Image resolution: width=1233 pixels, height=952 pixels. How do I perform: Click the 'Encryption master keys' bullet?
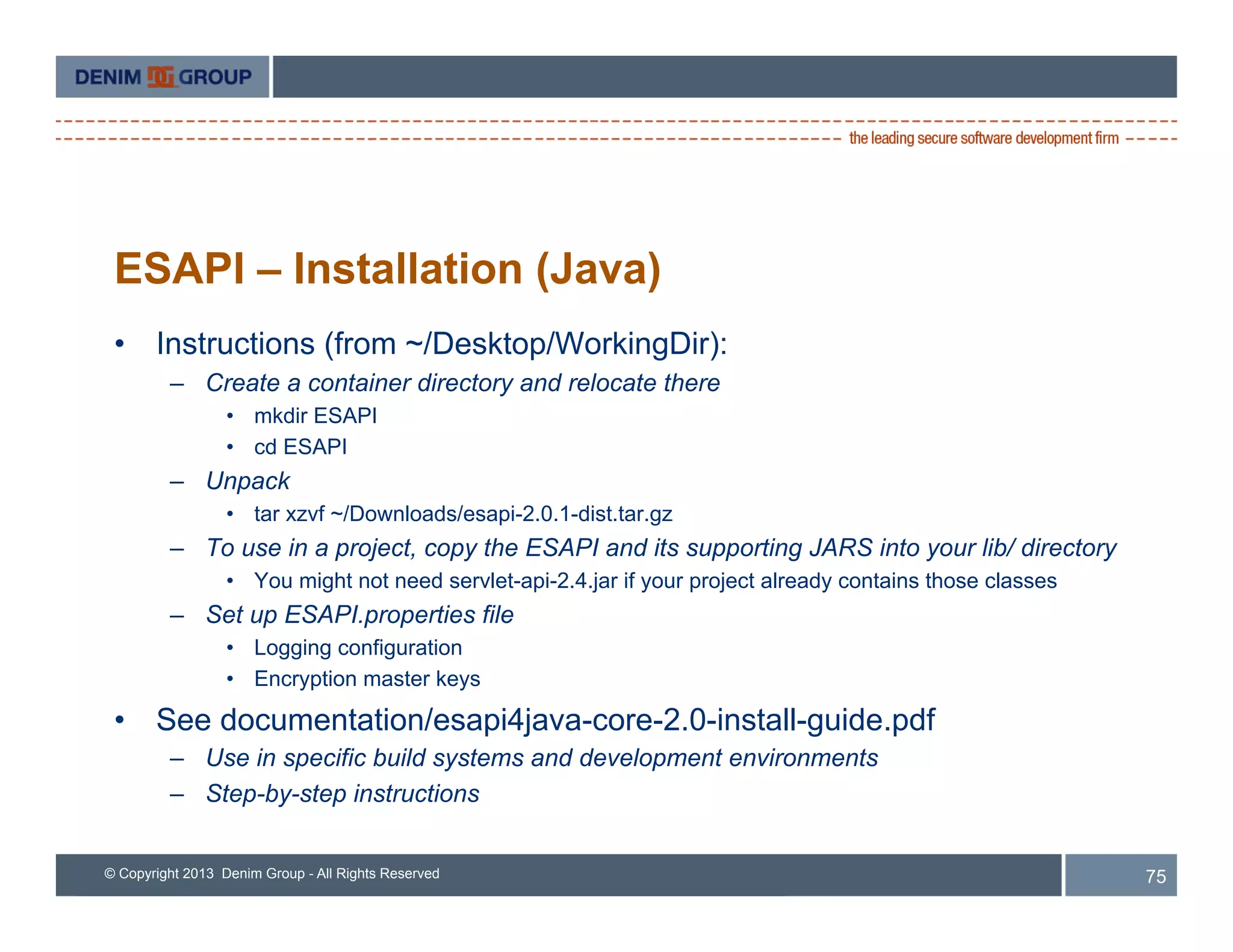point(367,679)
